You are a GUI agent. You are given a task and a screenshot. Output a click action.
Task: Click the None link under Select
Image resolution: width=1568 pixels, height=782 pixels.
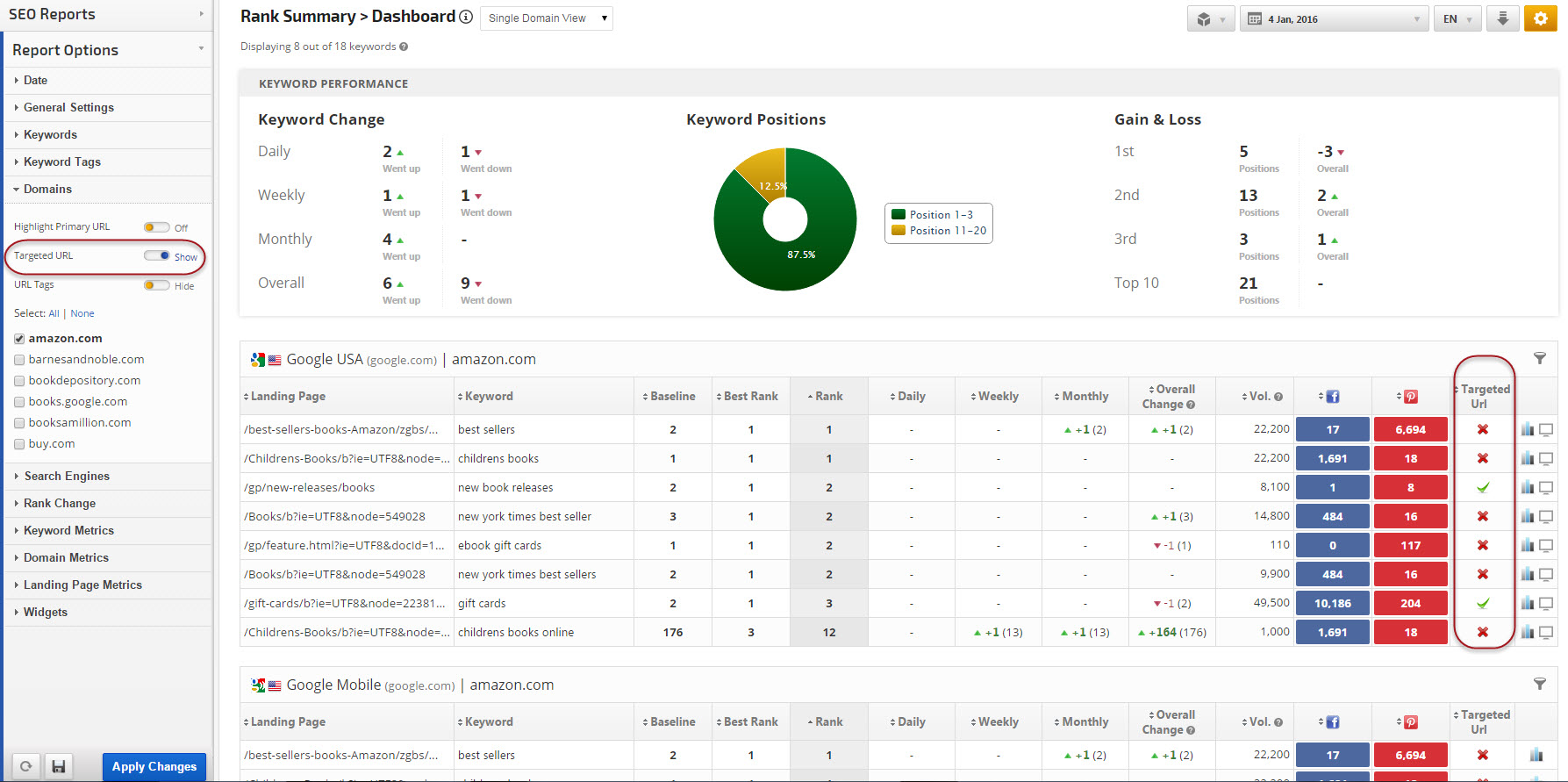[82, 313]
